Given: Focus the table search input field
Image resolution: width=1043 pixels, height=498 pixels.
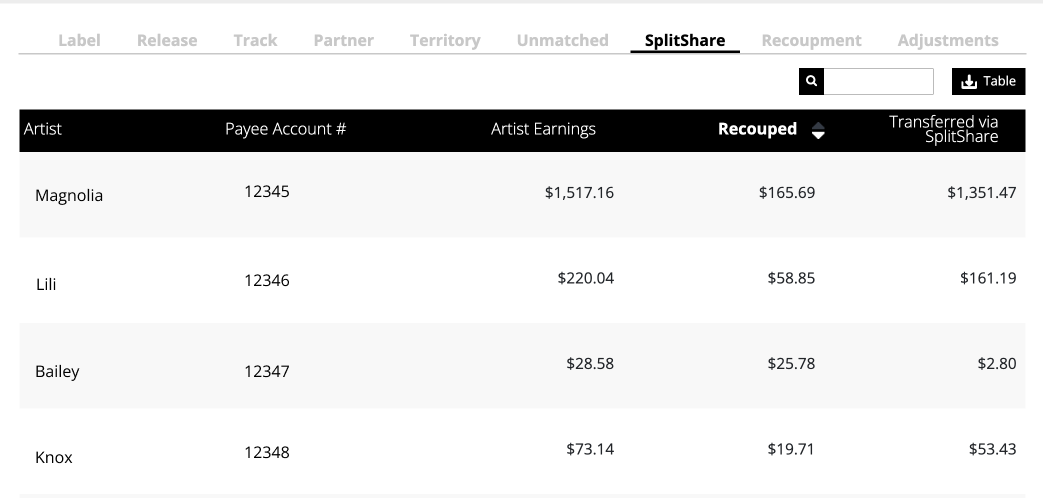Looking at the screenshot, I should tap(878, 81).
